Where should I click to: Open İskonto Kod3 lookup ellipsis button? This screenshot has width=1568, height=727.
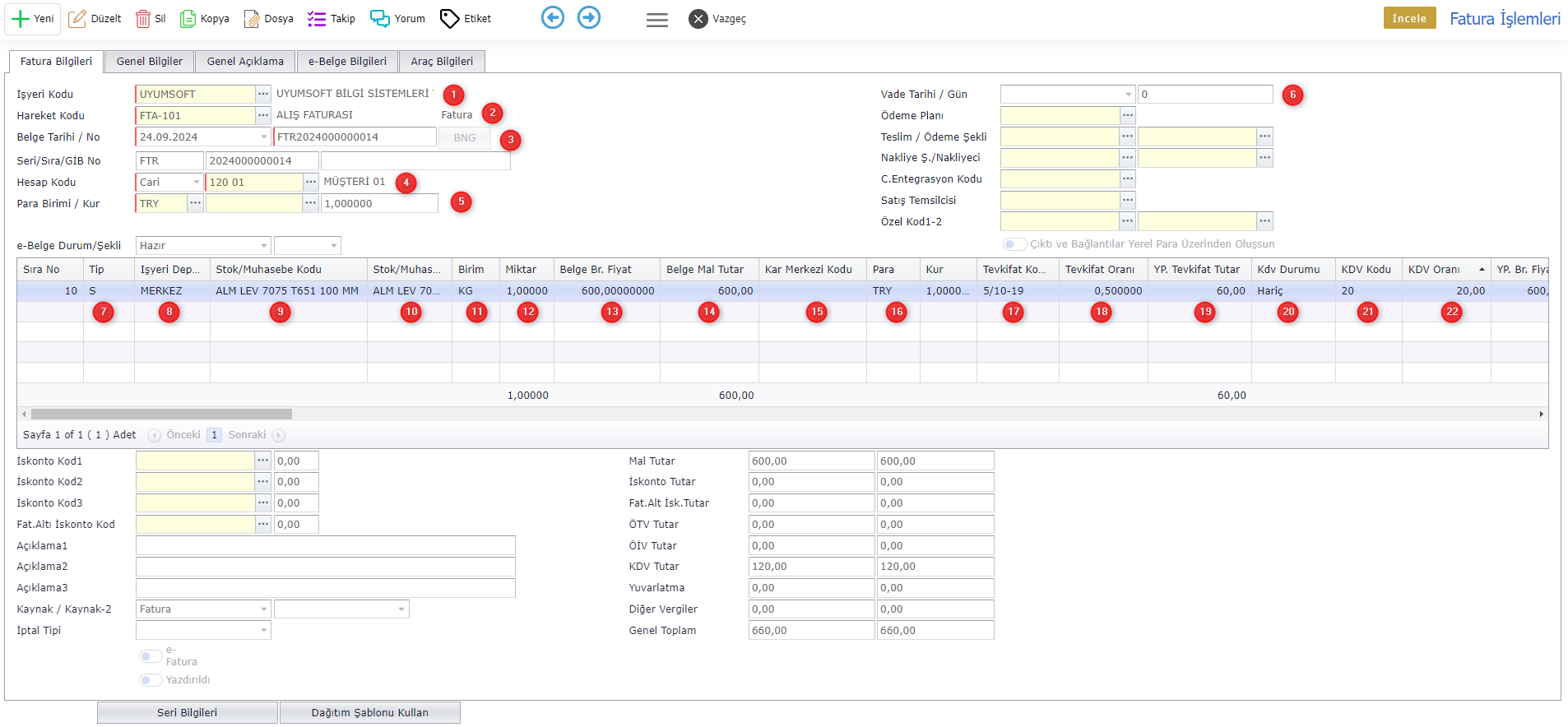tap(263, 503)
